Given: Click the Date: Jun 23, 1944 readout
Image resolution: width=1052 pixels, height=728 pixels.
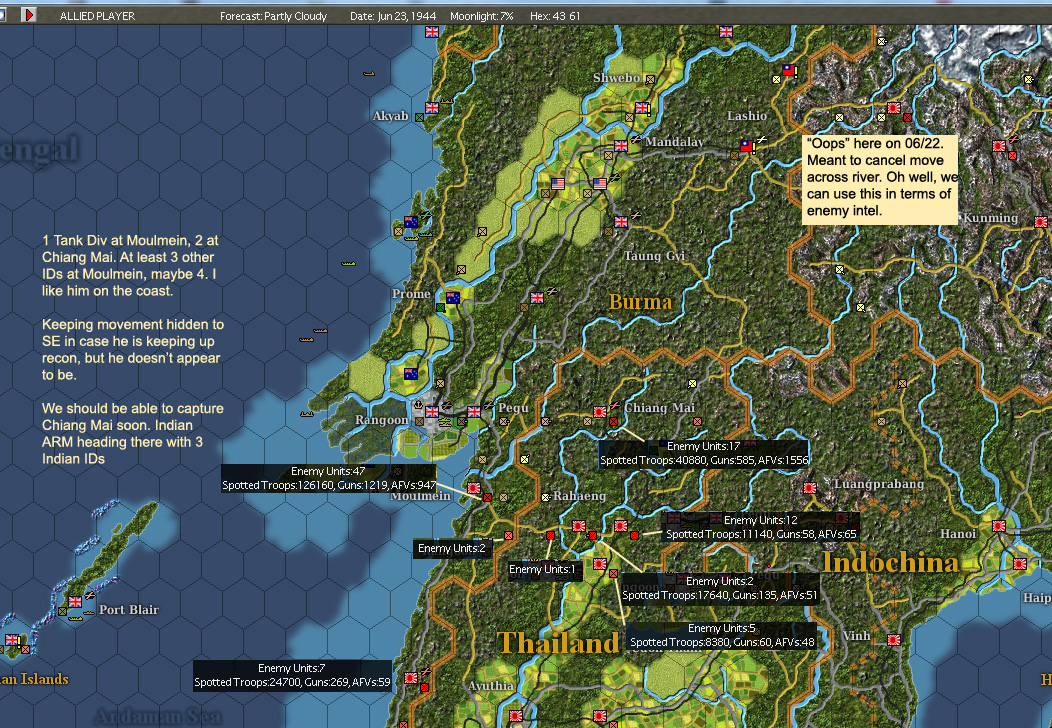Looking at the screenshot, I should pyautogui.click(x=393, y=16).
